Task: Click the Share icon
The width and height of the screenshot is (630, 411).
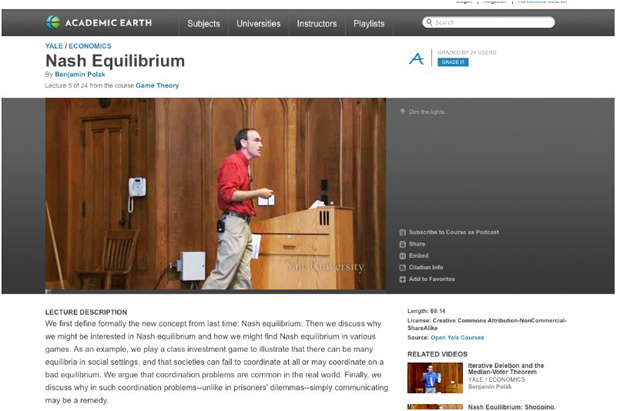Action: (402, 244)
